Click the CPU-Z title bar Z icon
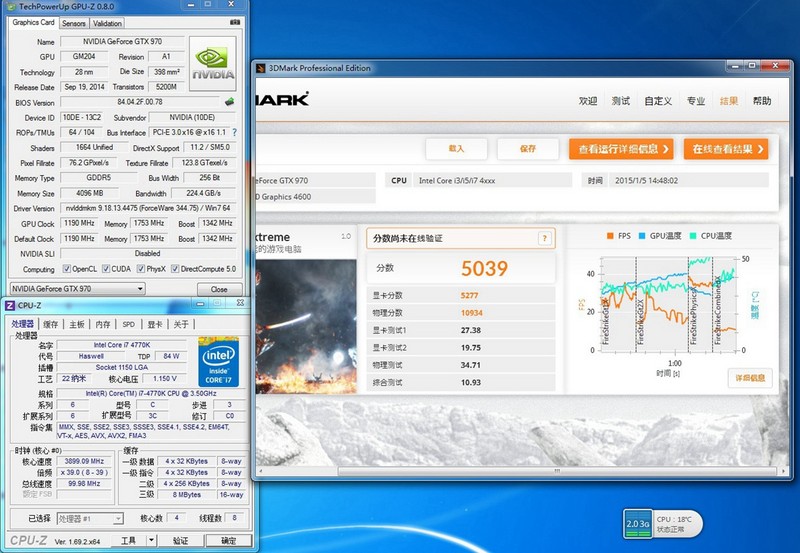This screenshot has width=800, height=553. (x=10, y=305)
